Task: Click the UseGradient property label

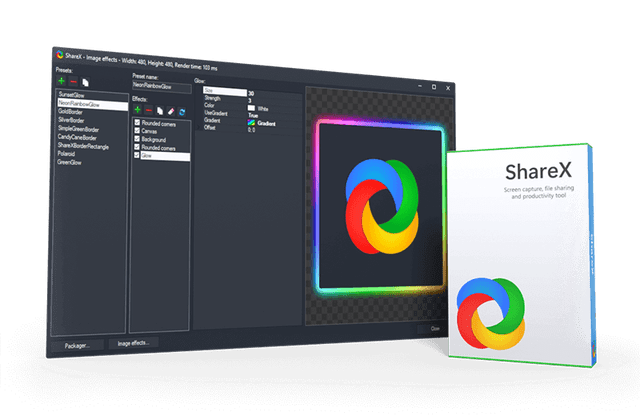Action: [216, 113]
